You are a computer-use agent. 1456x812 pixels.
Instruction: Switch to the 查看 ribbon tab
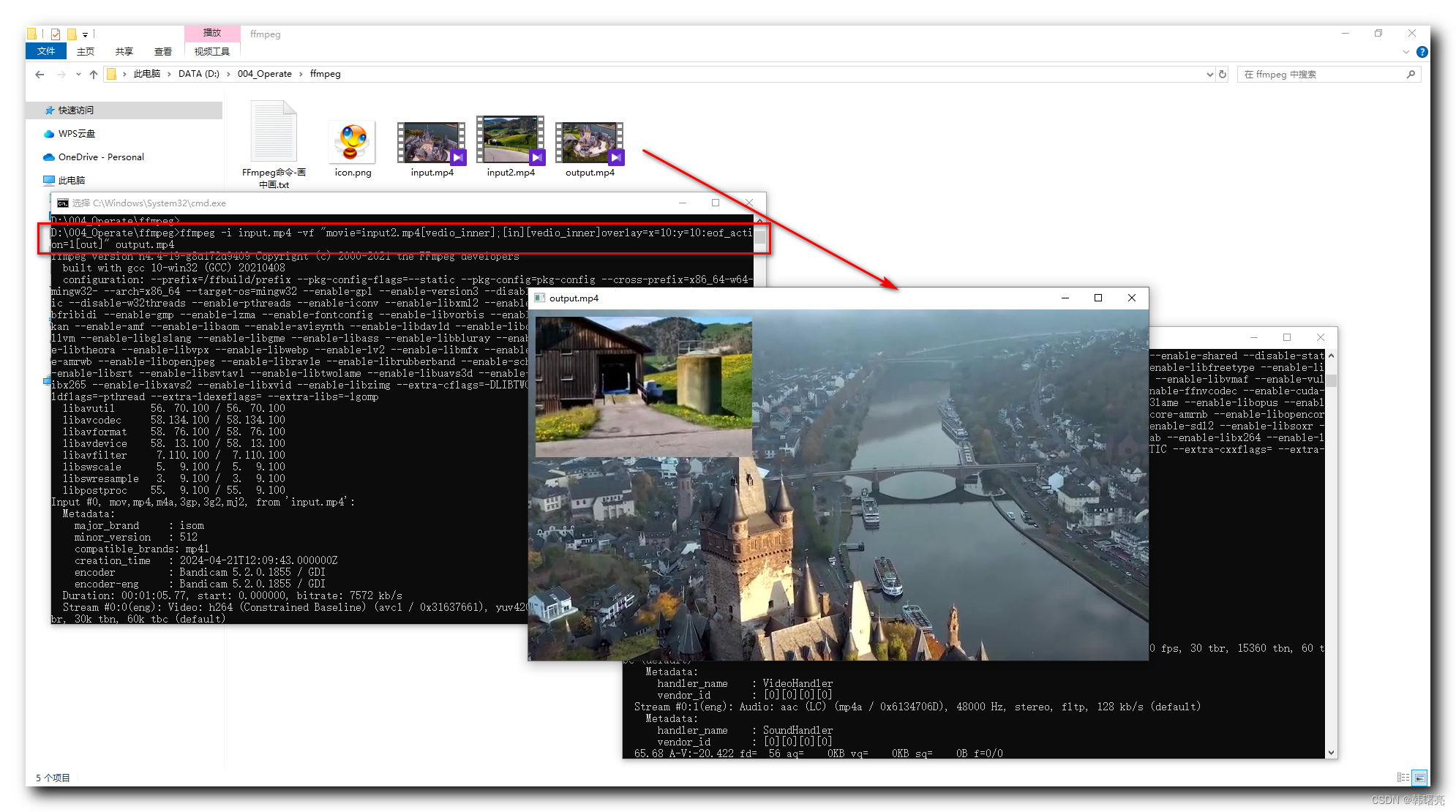click(x=162, y=51)
